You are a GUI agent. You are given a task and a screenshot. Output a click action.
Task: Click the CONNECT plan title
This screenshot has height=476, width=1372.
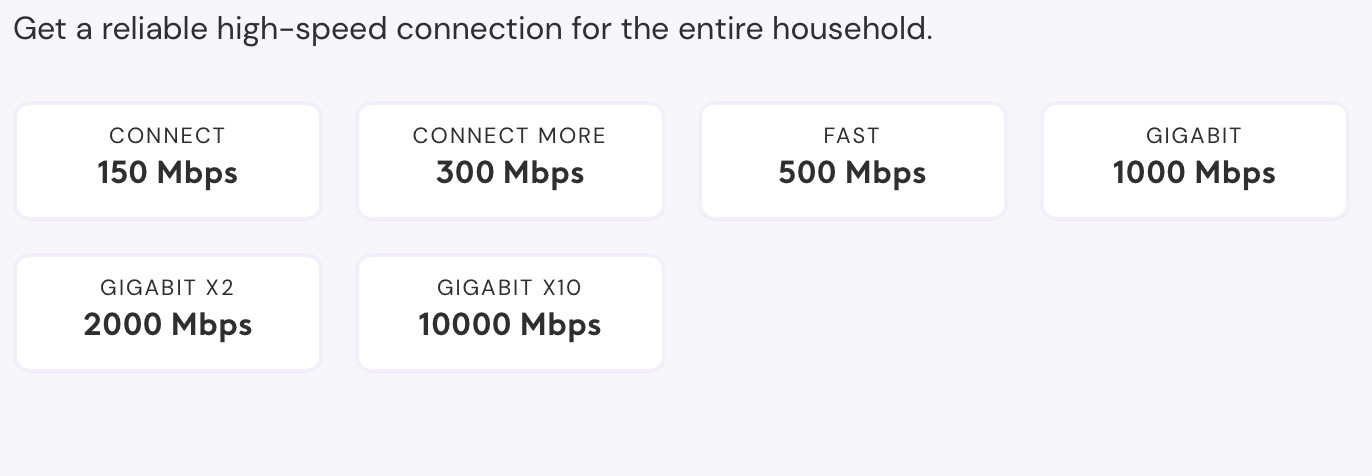pos(168,136)
